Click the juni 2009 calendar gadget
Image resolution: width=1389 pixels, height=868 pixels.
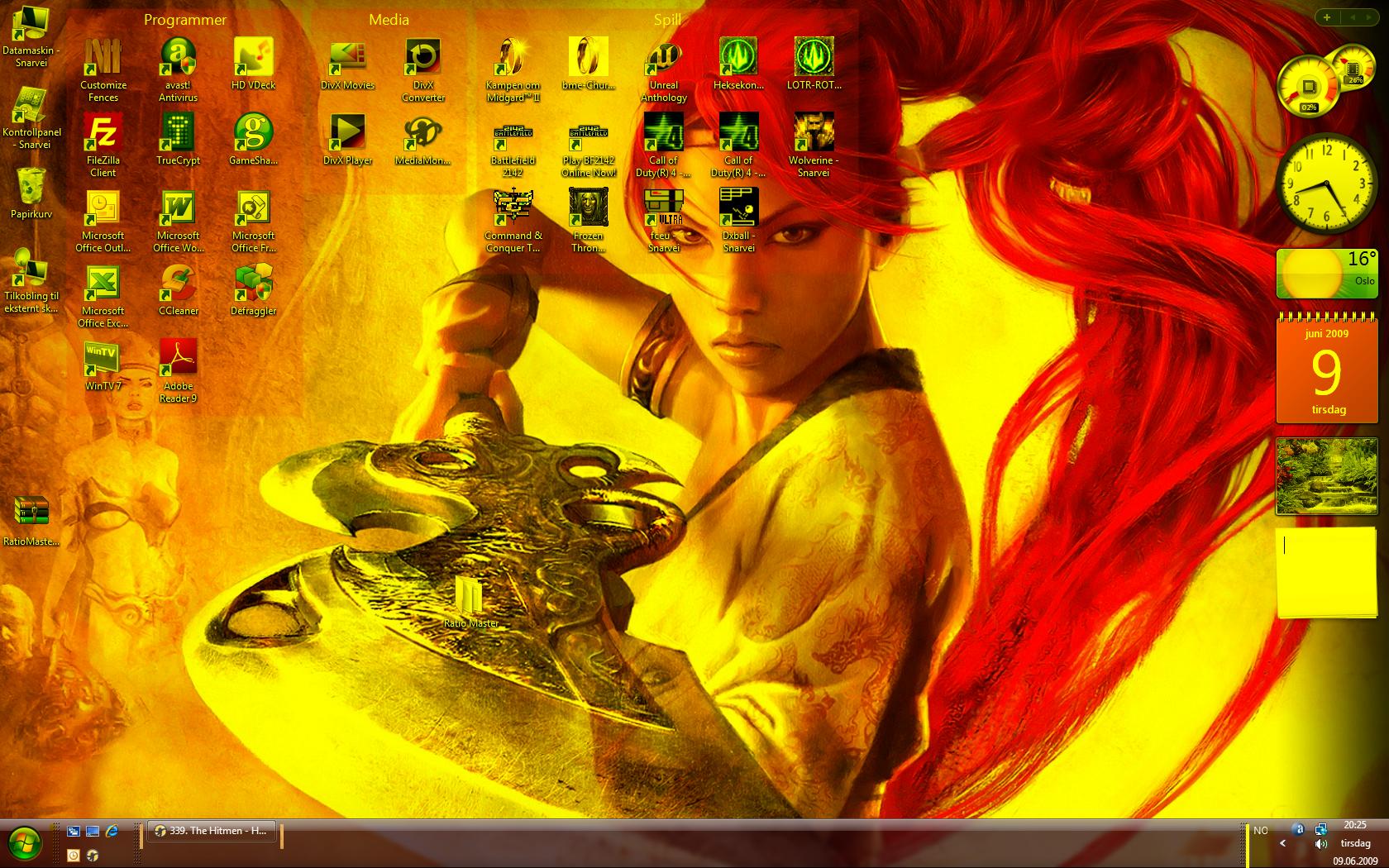click(1326, 367)
